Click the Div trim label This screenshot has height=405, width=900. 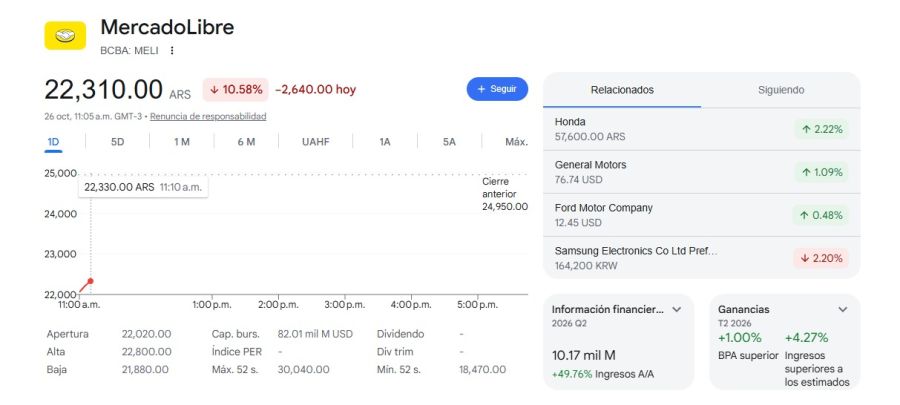pyautogui.click(x=395, y=352)
